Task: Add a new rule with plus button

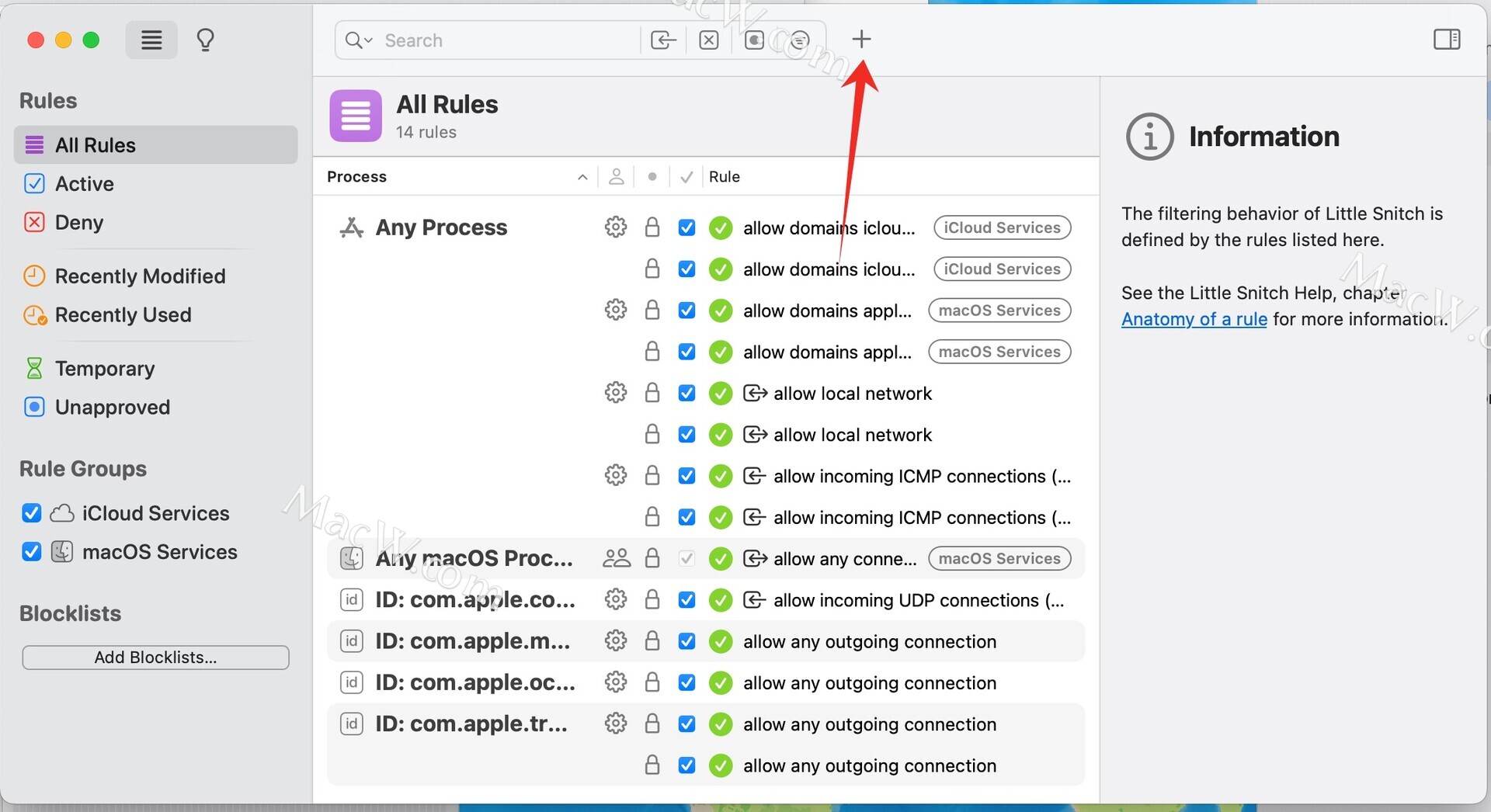Action: [x=861, y=39]
